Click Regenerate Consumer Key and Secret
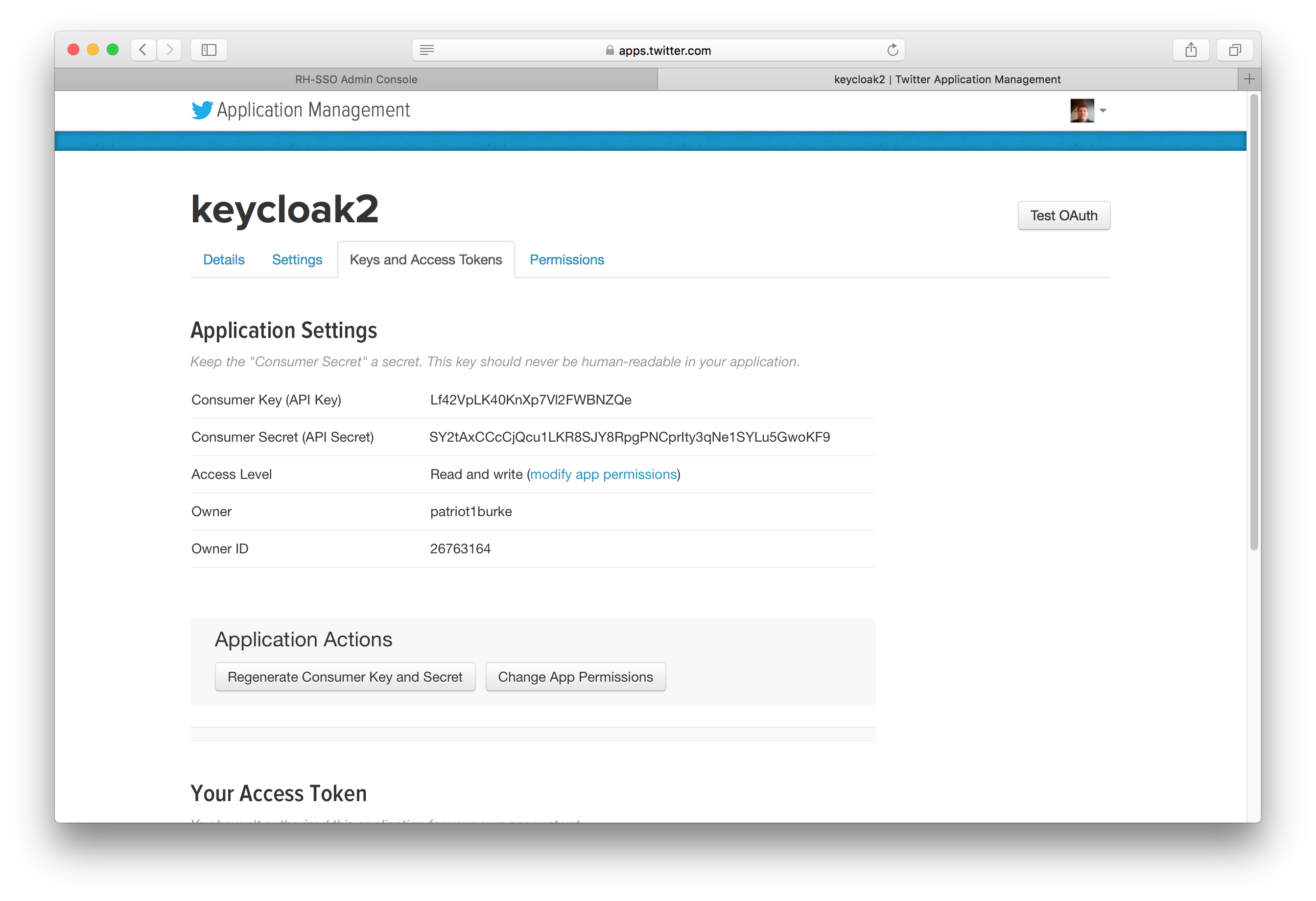Screen dimensions: 1316x901 (345, 677)
